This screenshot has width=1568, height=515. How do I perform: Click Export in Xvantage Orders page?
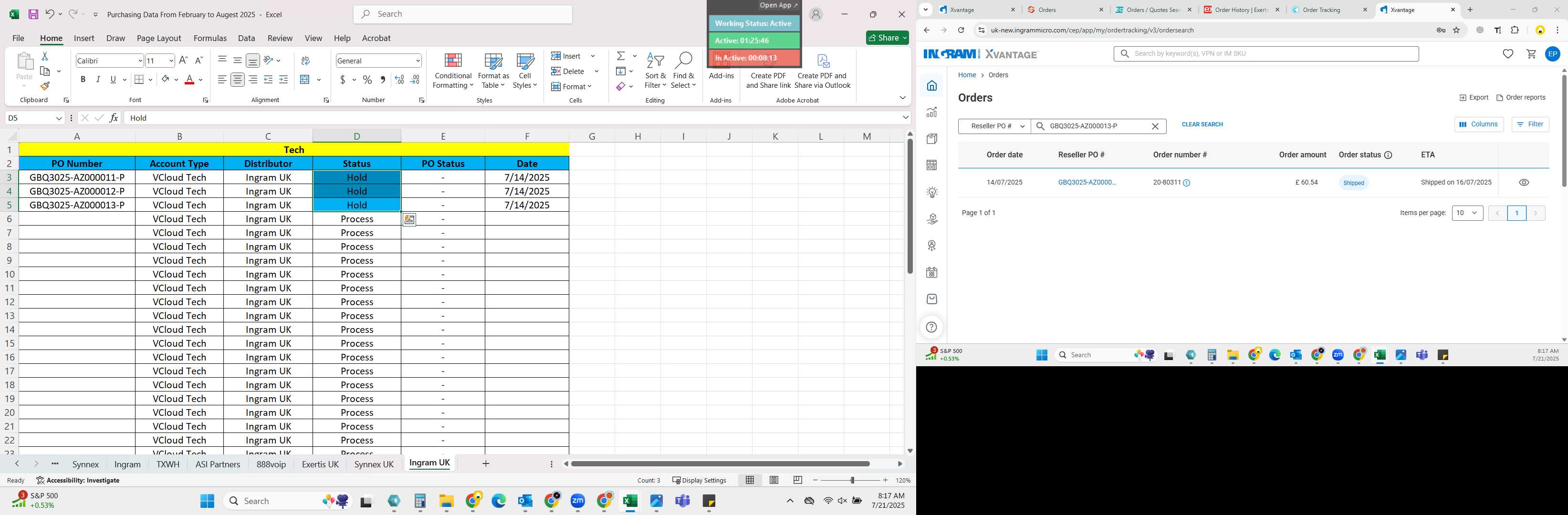[x=1474, y=98]
